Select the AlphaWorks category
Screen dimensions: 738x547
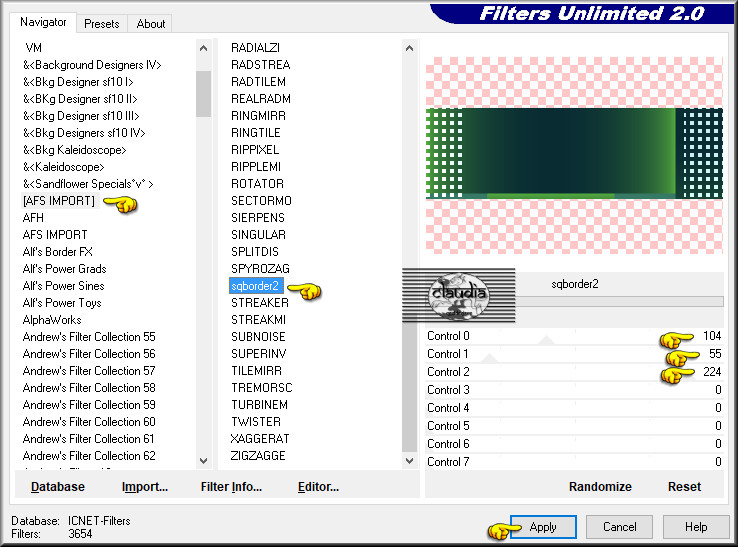pos(52,320)
